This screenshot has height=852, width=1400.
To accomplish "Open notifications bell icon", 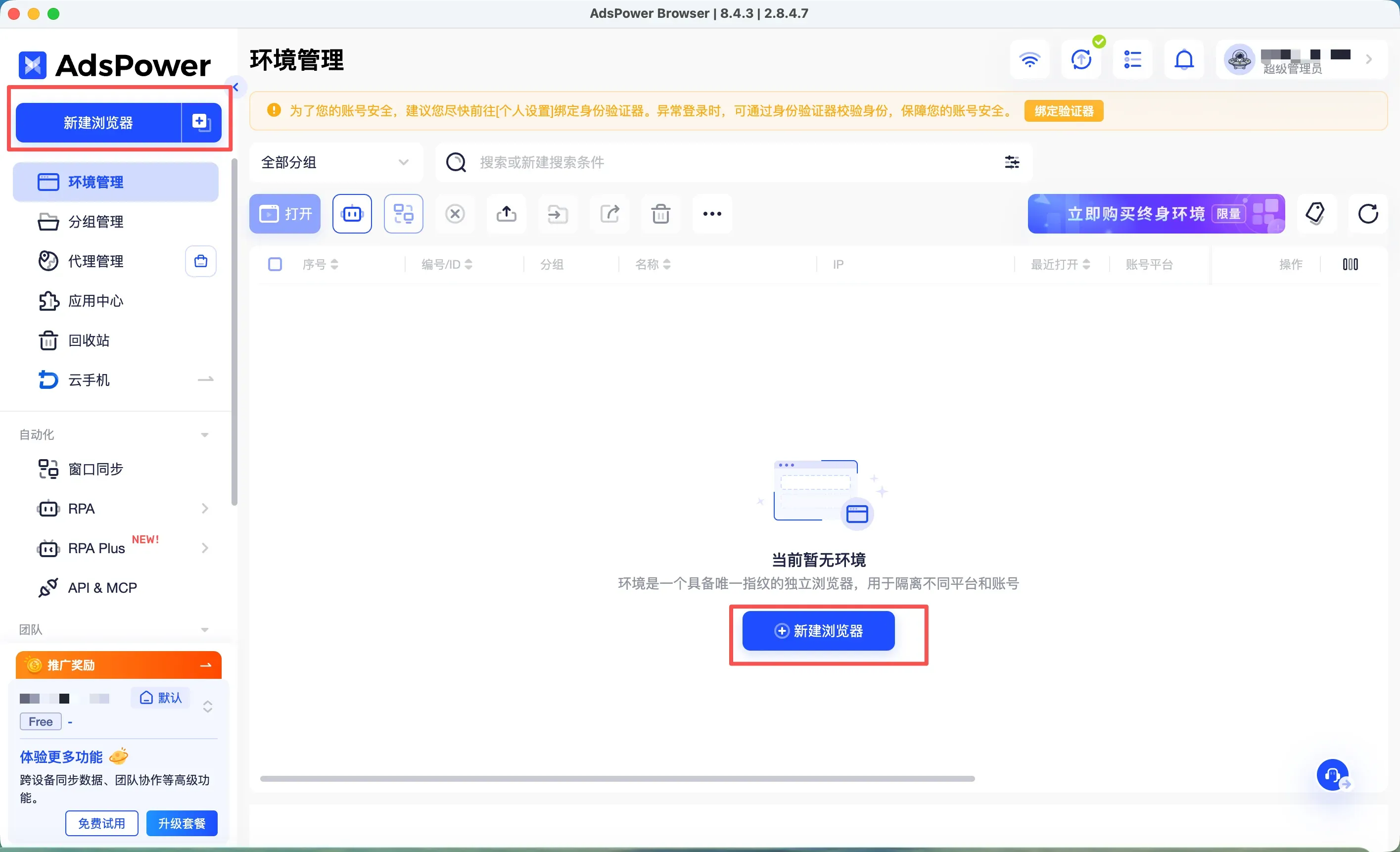I will pyautogui.click(x=1184, y=59).
